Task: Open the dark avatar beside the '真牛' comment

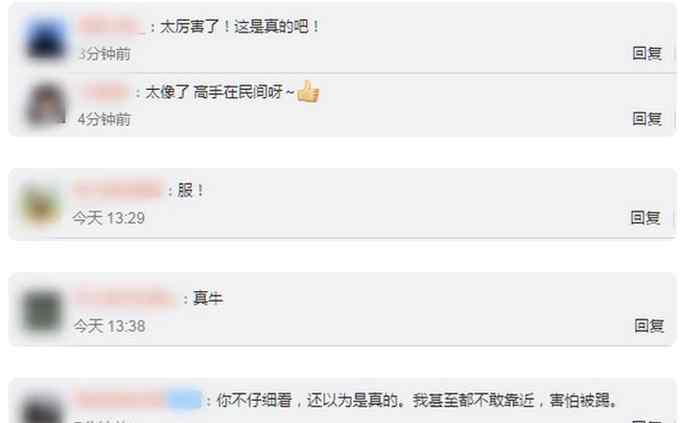Action: (x=42, y=312)
